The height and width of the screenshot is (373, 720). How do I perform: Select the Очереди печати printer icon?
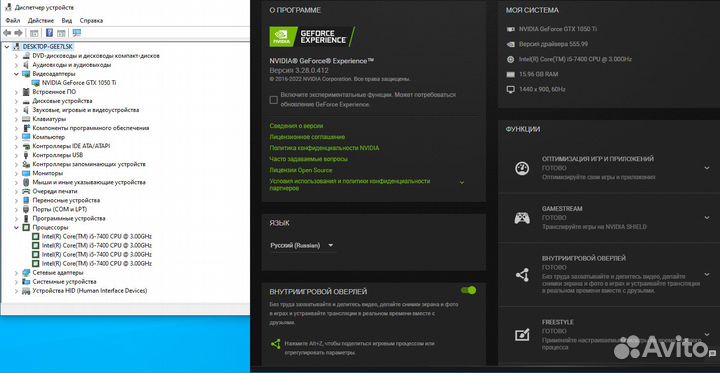(26, 191)
